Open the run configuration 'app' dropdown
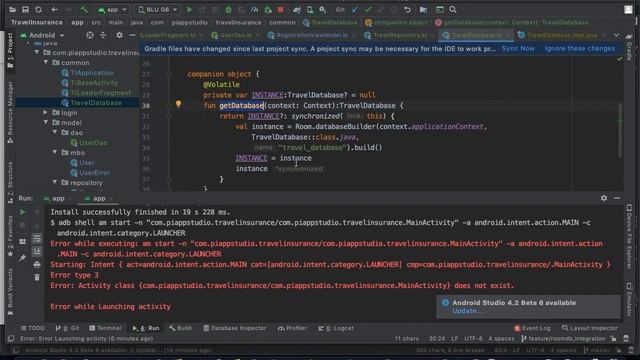Image resolution: width=640 pixels, height=360 pixels. pyautogui.click(x=112, y=9)
